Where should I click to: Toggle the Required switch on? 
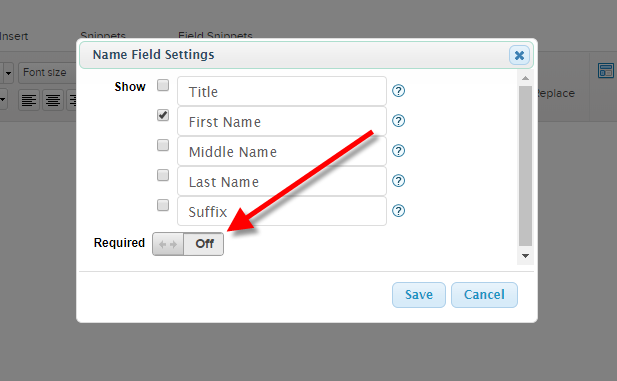click(x=188, y=244)
